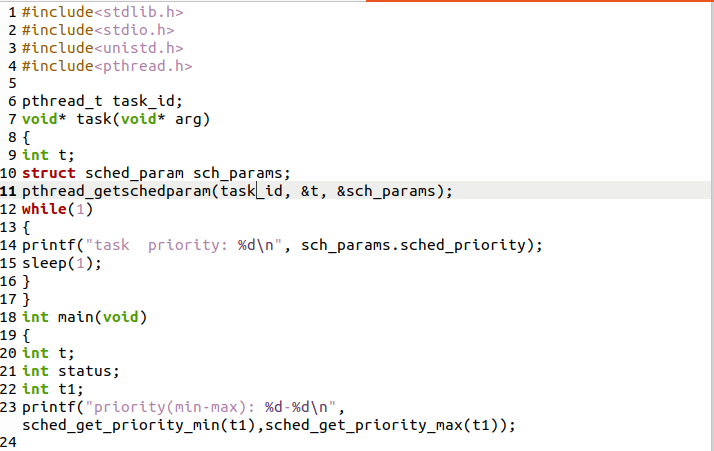The width and height of the screenshot is (714, 451).
Task: Click closing brace on line 17
Action: 26,299
